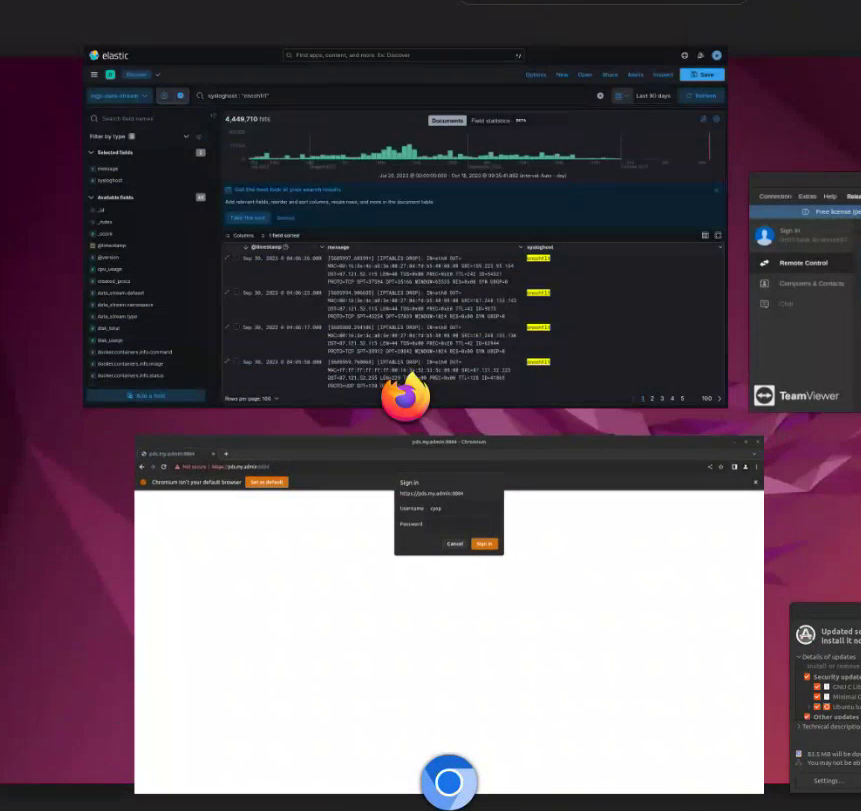
Task: Select the first log row checkbox
Action: click(x=237, y=259)
